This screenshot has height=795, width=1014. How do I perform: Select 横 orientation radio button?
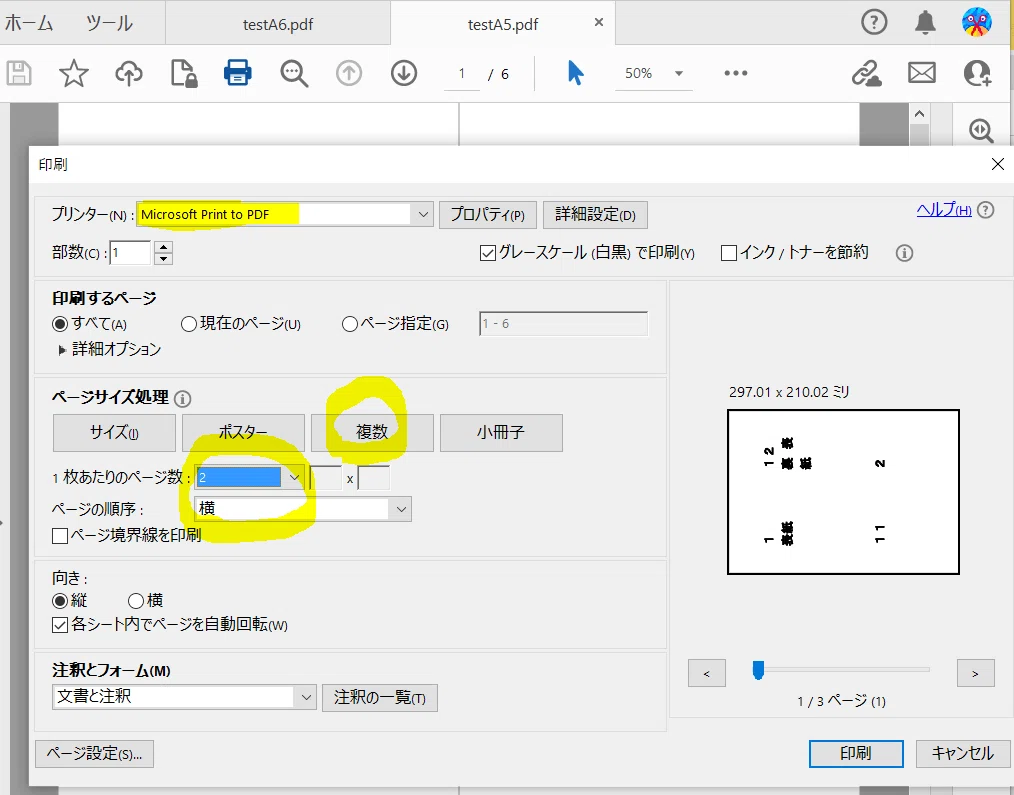point(136,601)
